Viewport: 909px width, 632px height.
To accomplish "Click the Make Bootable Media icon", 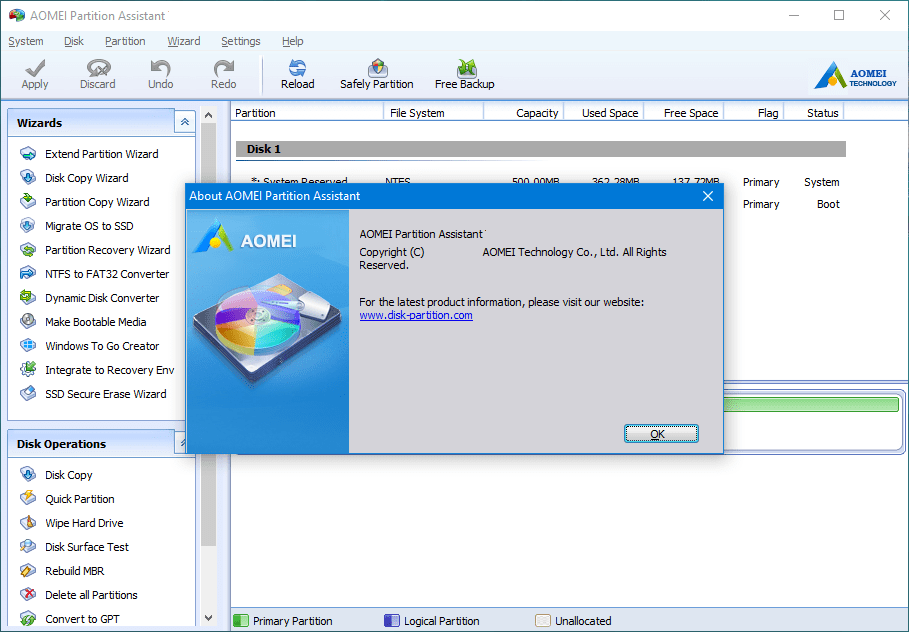I will [x=28, y=321].
